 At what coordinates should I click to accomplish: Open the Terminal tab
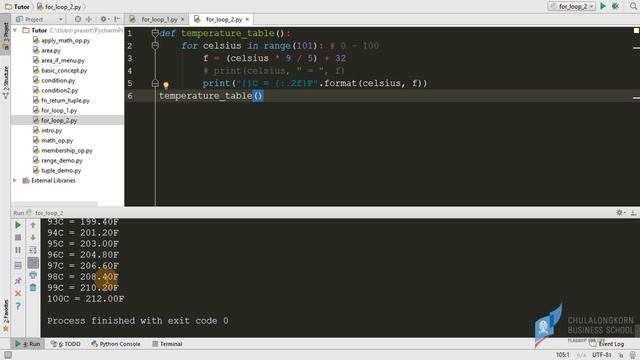[167, 344]
